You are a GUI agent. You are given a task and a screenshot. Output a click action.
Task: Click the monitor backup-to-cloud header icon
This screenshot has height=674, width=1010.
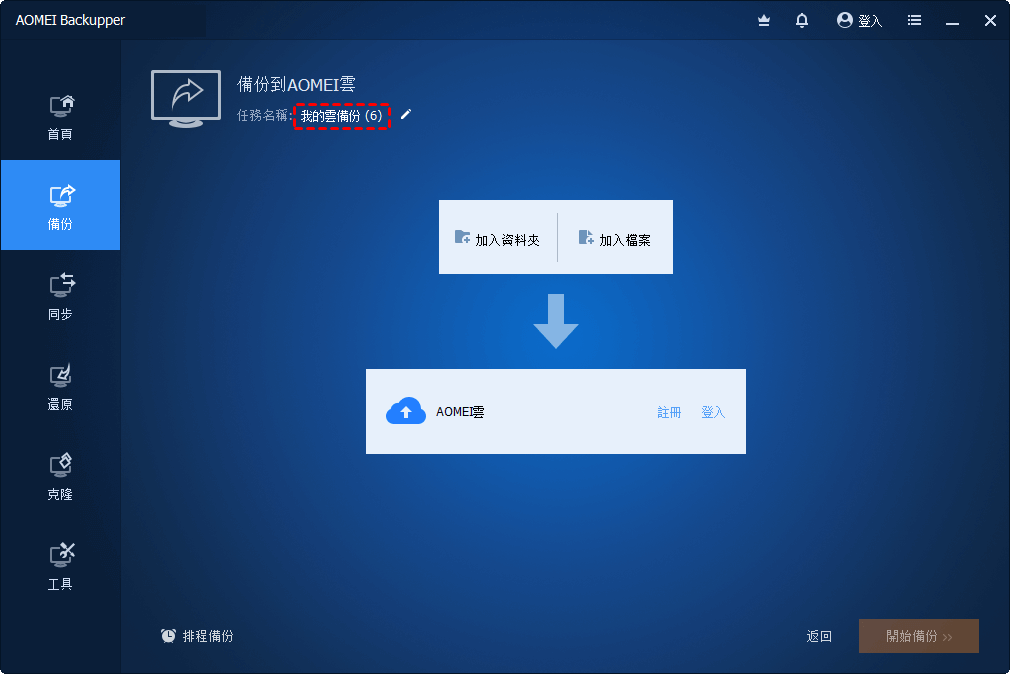coord(186,99)
